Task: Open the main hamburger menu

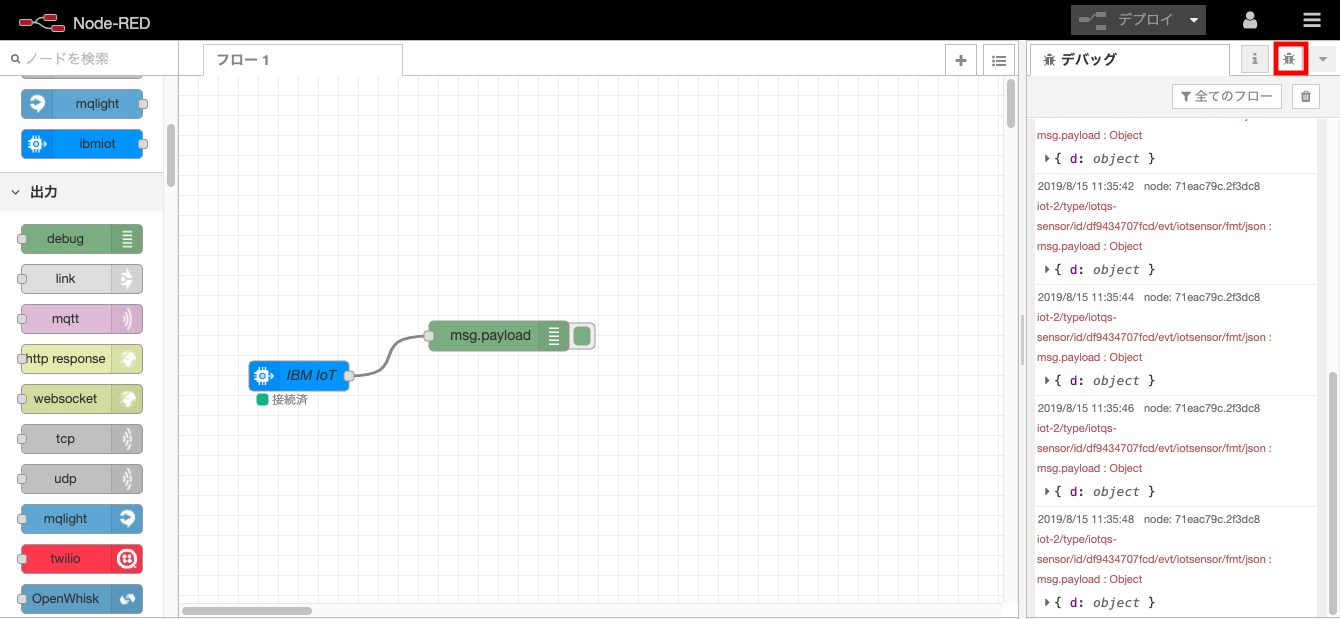Action: [x=1312, y=19]
